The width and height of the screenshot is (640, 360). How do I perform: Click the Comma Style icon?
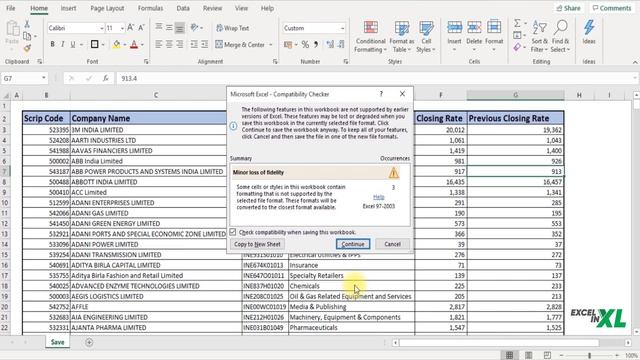coord(316,44)
